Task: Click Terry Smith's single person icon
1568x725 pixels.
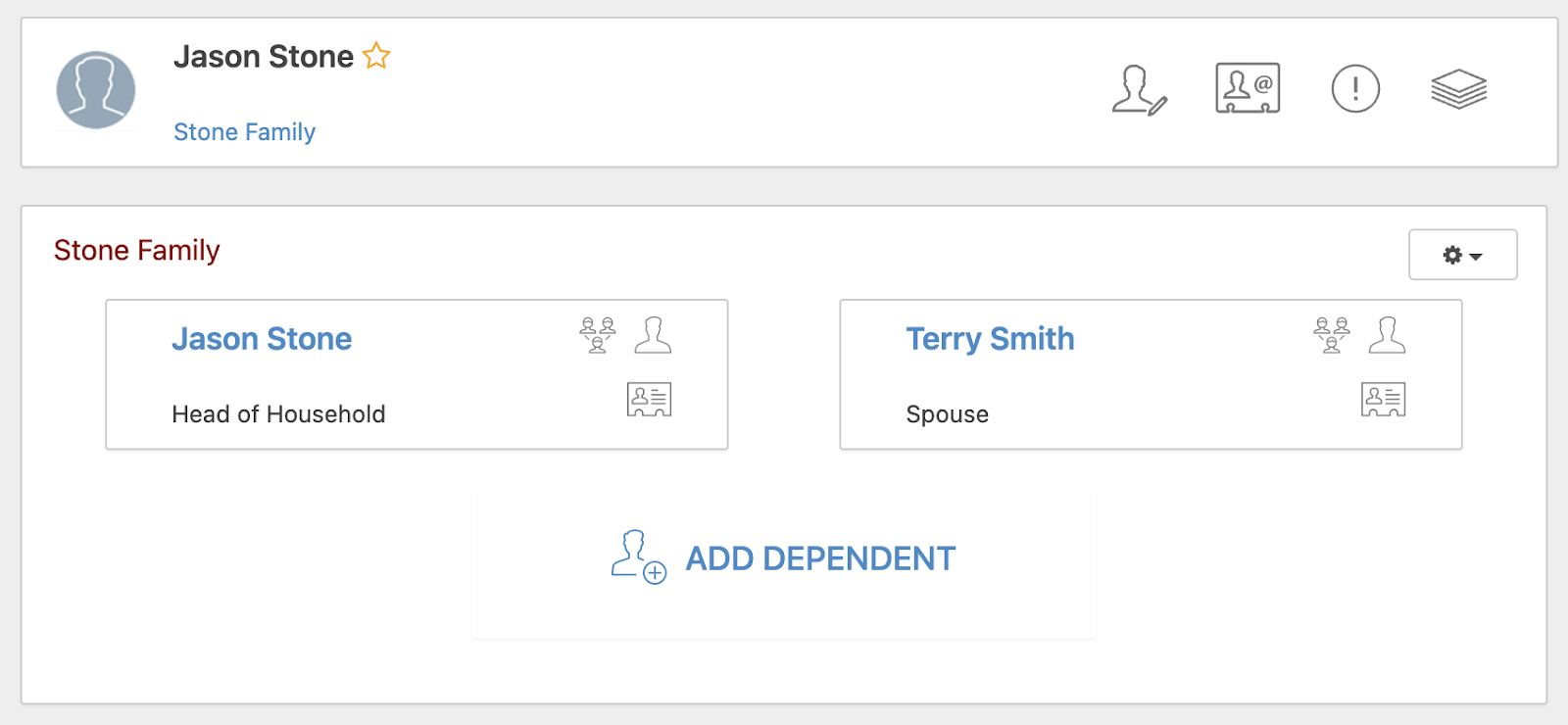Action: coord(1387,335)
